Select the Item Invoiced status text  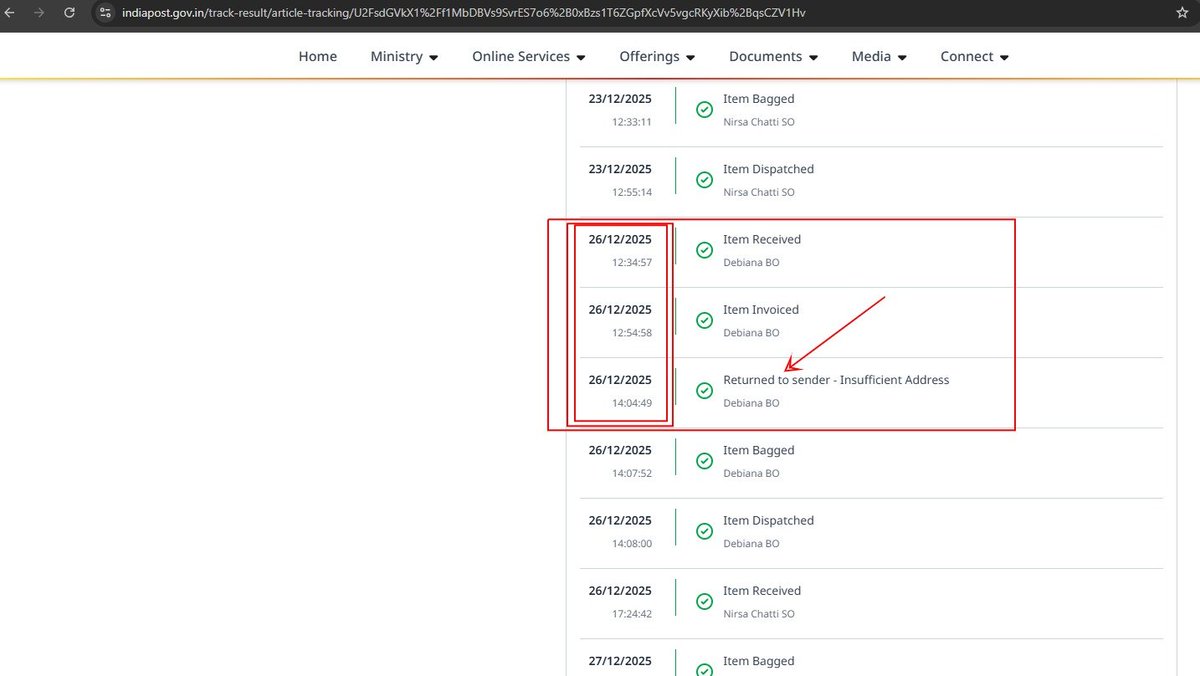[761, 310]
